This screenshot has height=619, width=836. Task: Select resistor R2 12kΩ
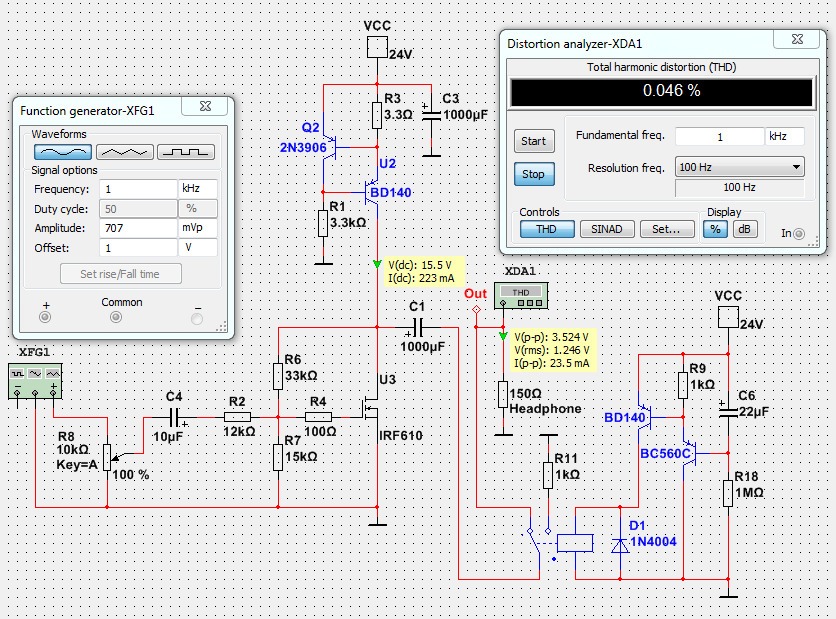coord(237,417)
